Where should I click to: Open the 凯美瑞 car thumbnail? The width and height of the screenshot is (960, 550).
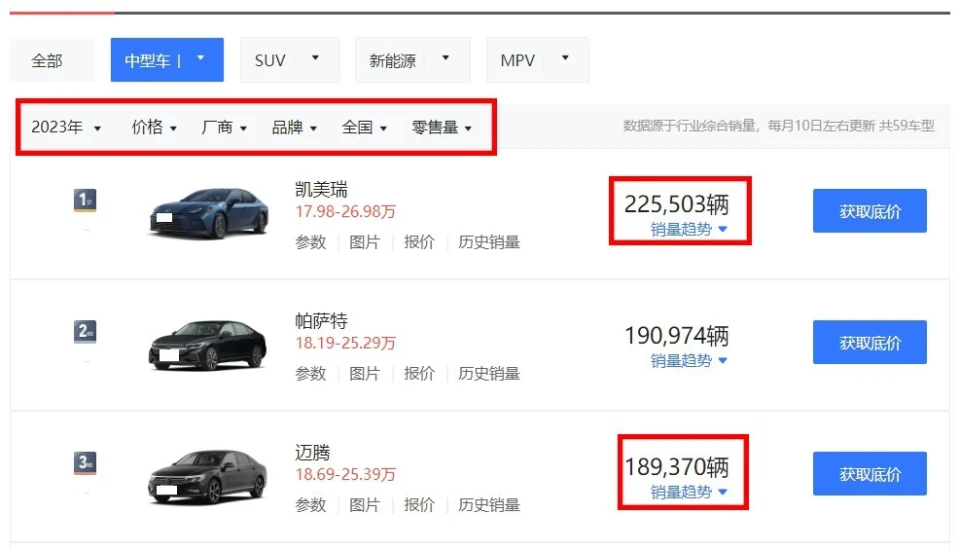209,213
